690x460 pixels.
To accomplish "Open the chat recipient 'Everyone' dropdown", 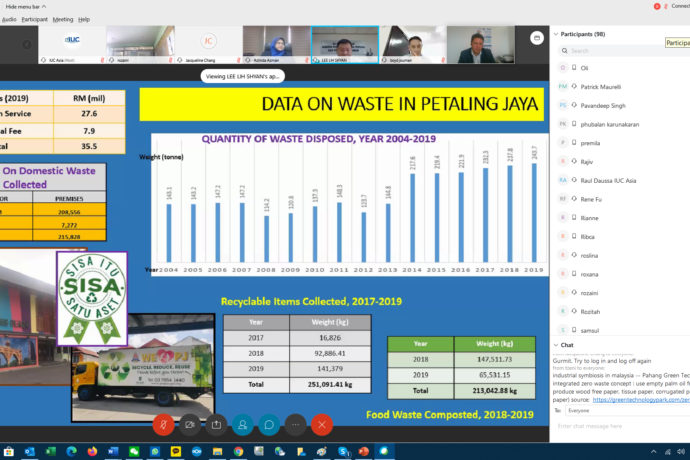I will (x=627, y=411).
